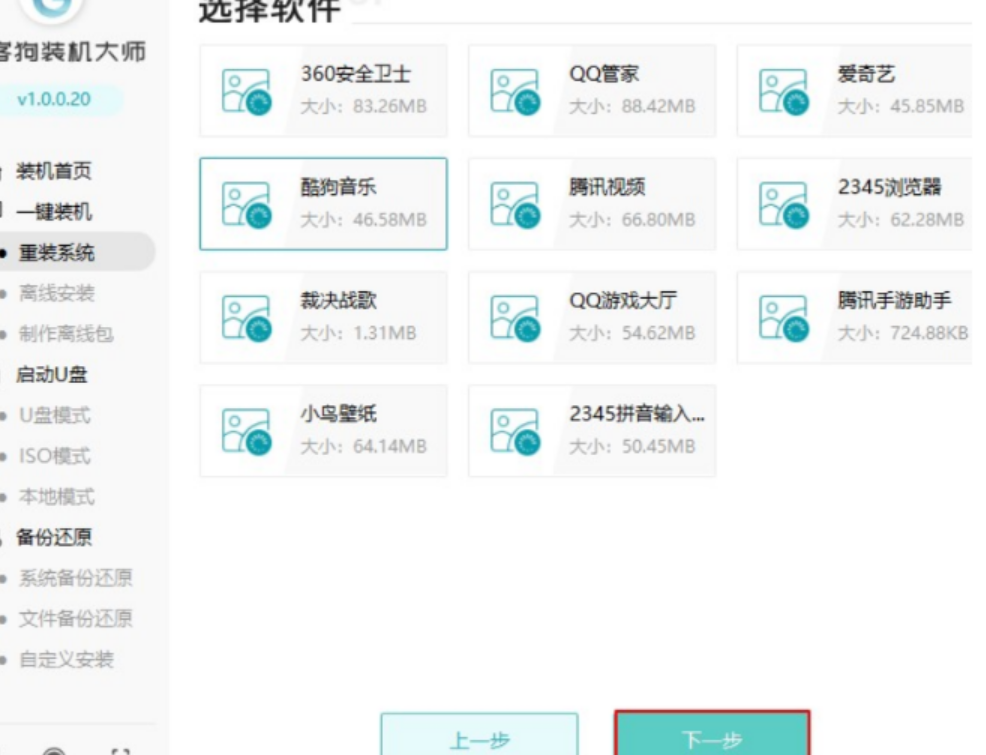Click the QQ游戏大厅 software icon
This screenshot has height=755, width=986.
pyautogui.click(x=515, y=318)
